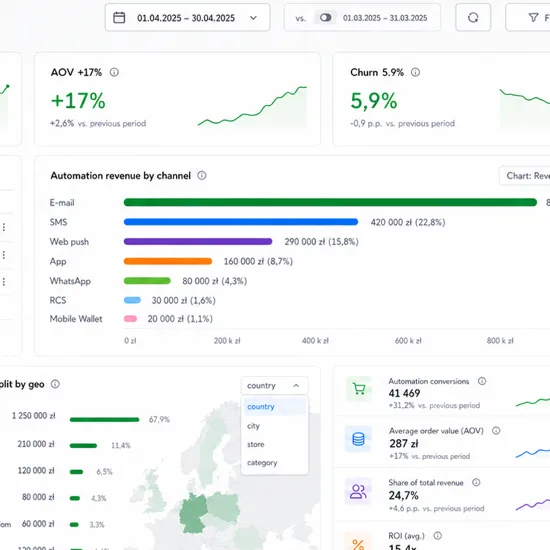Screen dimensions: 550x550
Task: Click the refresh data icon button
Action: [473, 18]
